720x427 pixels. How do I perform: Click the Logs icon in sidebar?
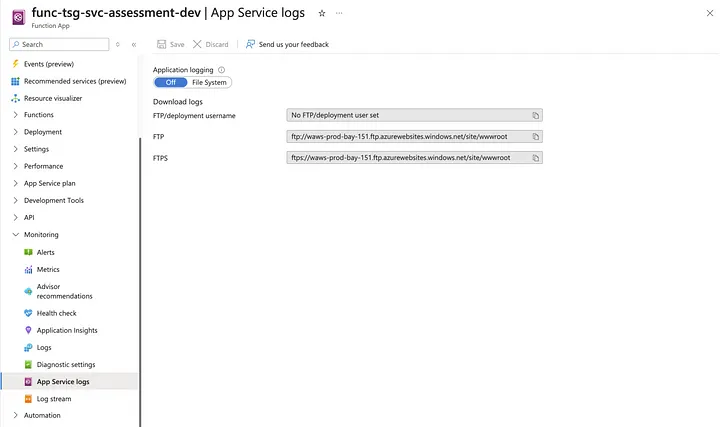point(28,348)
